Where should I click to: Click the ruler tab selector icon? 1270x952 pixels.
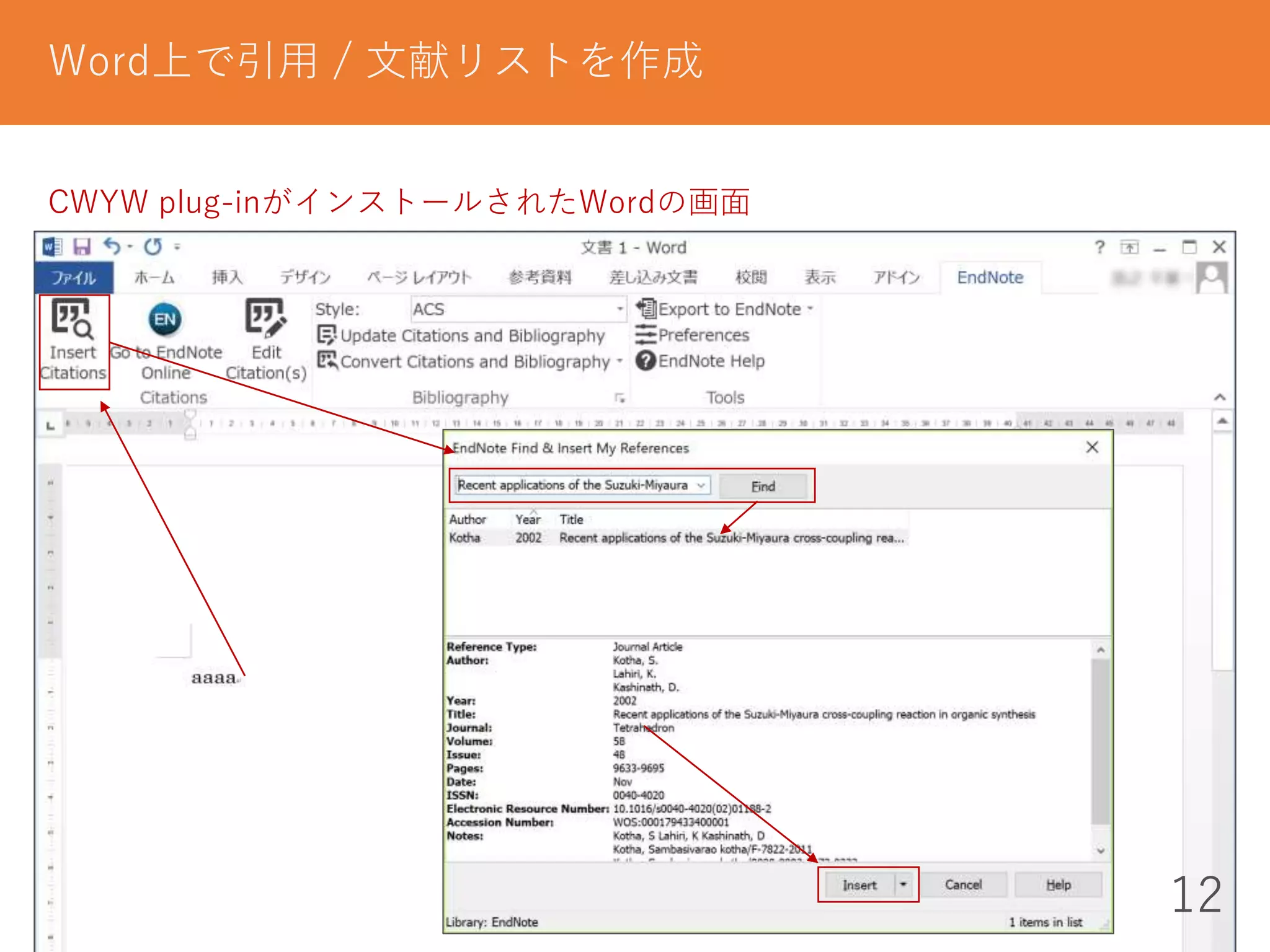coord(50,425)
